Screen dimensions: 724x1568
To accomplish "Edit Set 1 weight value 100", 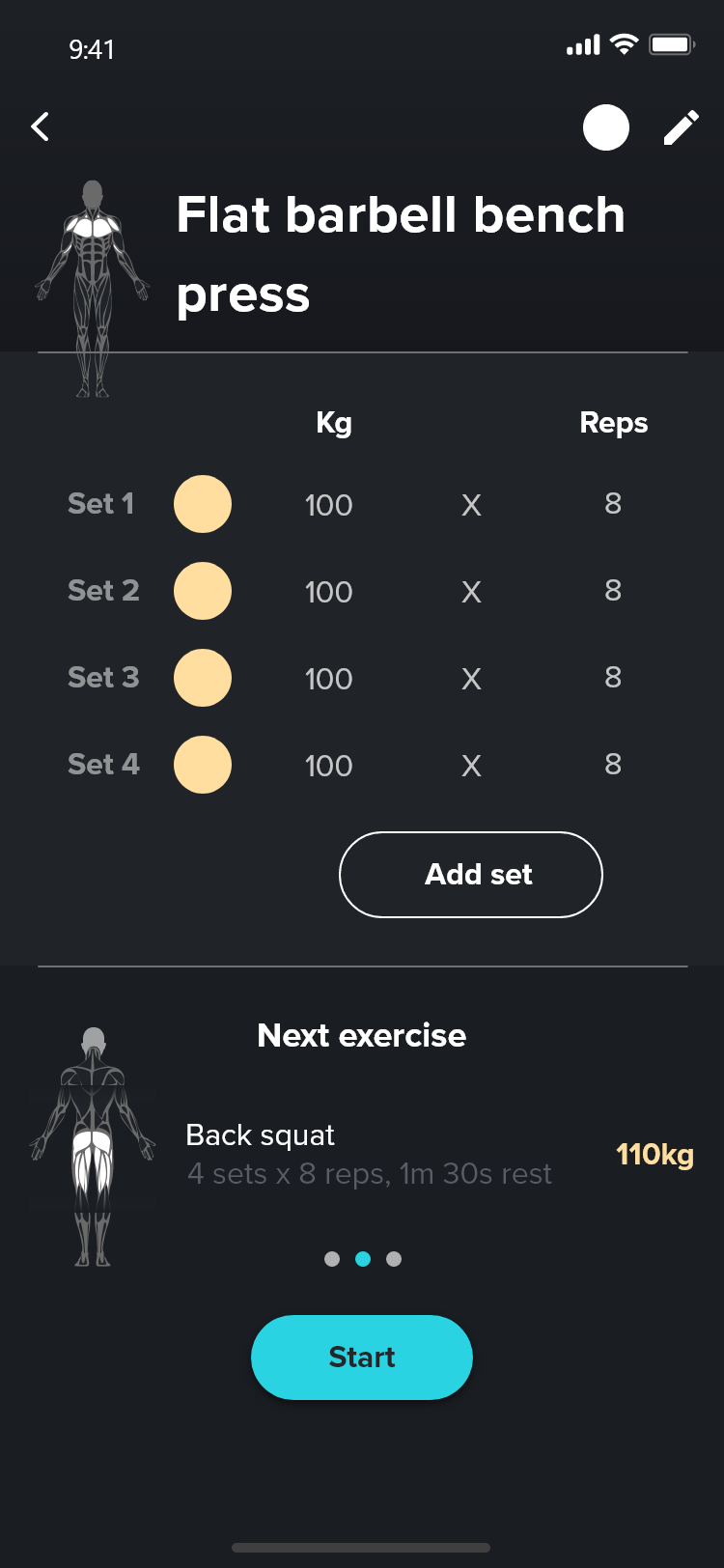I will [x=328, y=505].
